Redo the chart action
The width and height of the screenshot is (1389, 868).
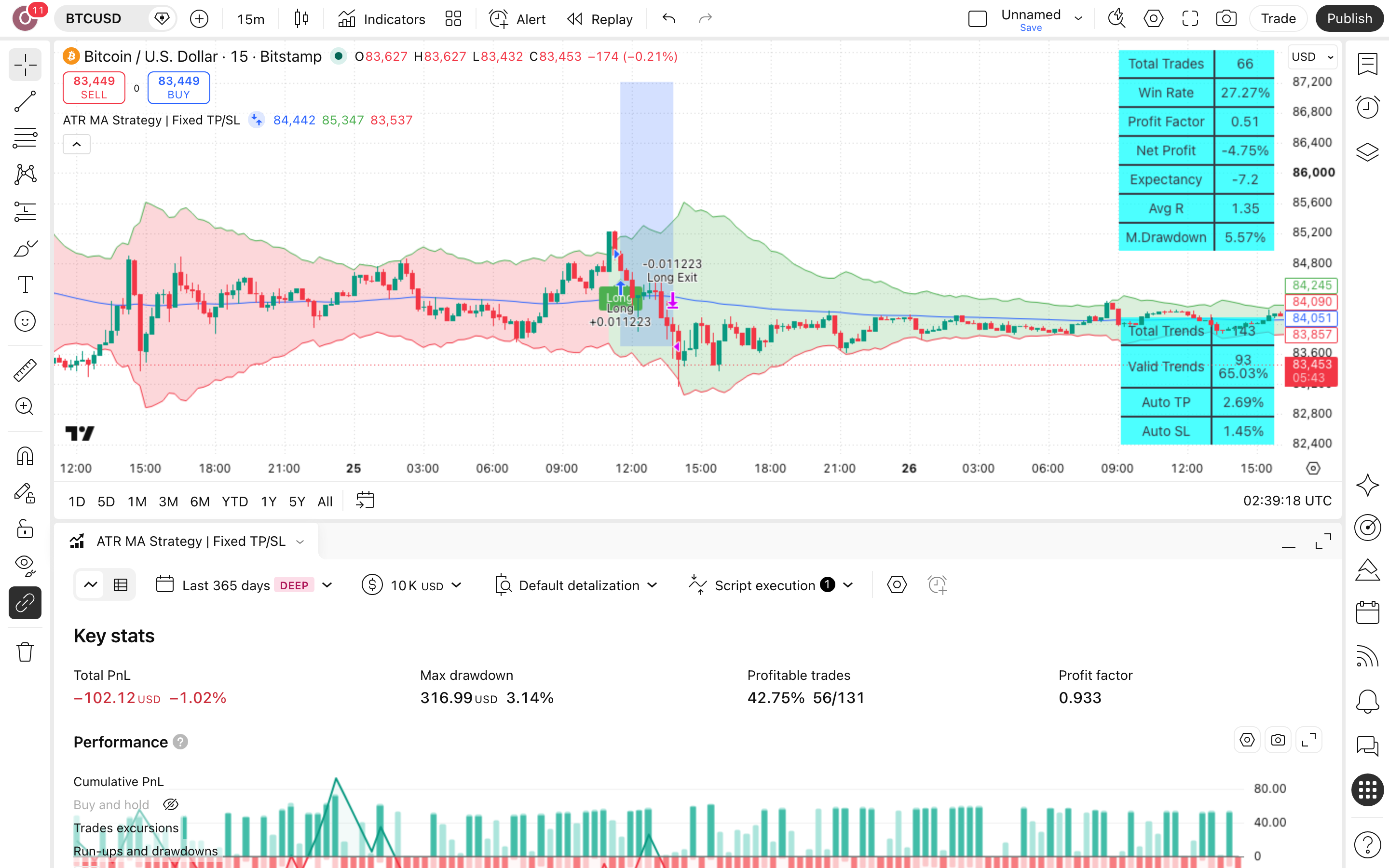point(706,19)
